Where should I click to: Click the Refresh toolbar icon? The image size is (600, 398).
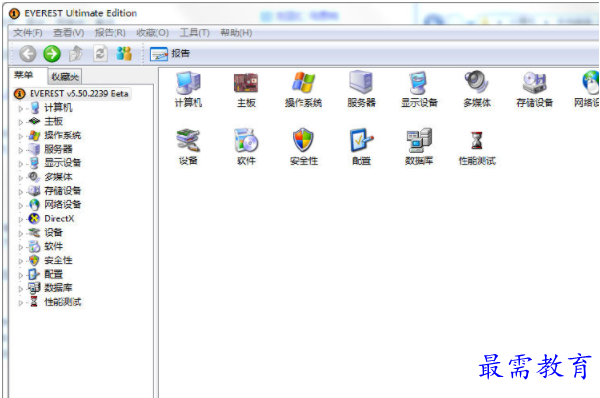coord(100,54)
